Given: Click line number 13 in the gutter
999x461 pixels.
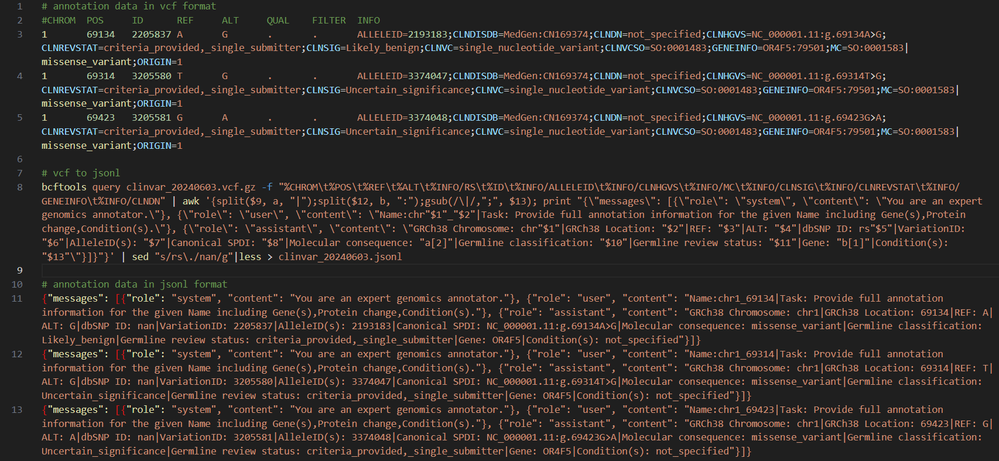Looking at the screenshot, I should coord(18,409).
